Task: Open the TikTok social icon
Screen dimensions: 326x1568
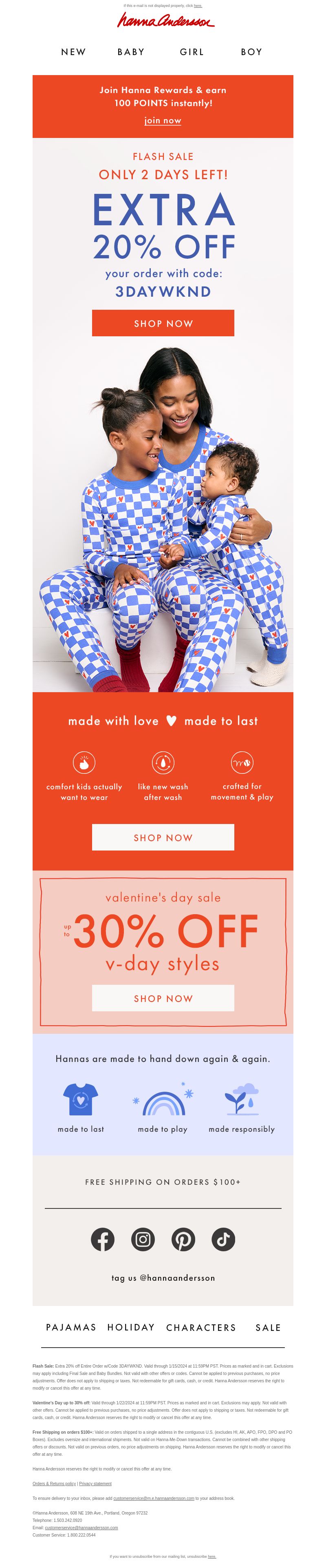Action: tap(223, 1239)
